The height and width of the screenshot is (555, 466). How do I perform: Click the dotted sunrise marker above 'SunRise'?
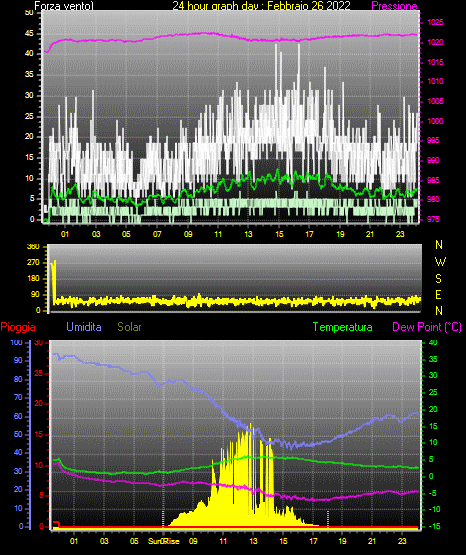point(163,519)
